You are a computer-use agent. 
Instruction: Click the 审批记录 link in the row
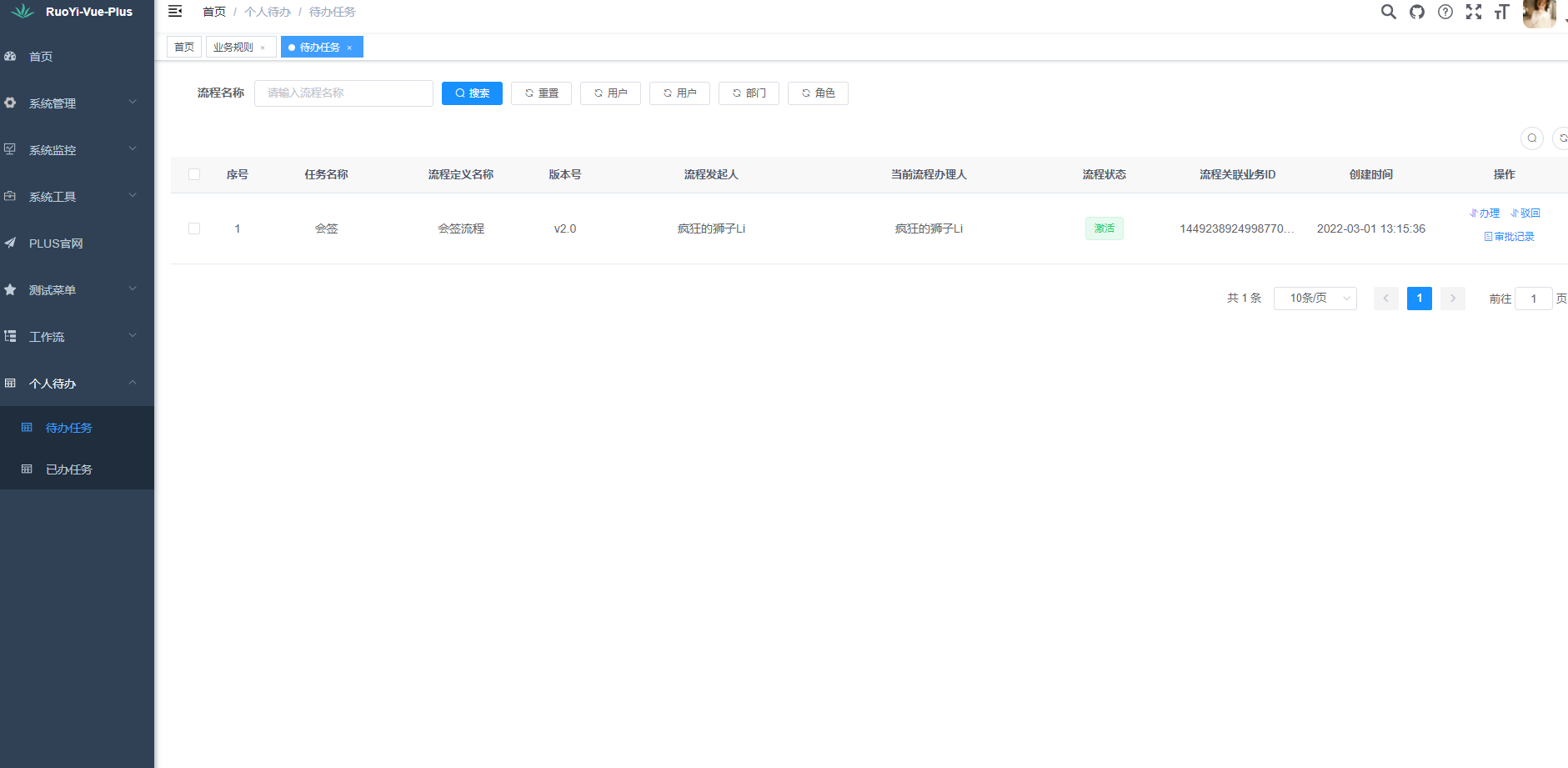click(1510, 237)
